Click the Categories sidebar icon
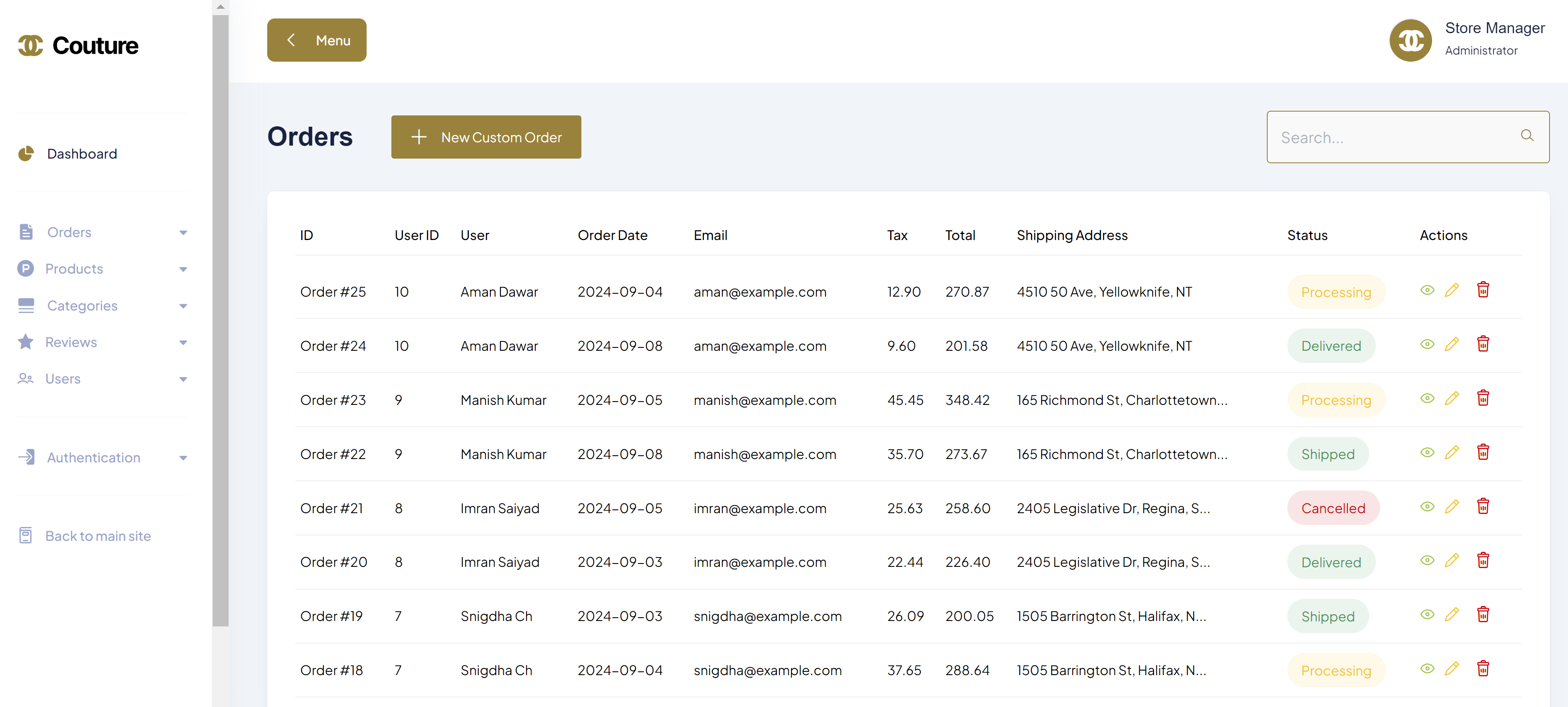 pos(26,305)
